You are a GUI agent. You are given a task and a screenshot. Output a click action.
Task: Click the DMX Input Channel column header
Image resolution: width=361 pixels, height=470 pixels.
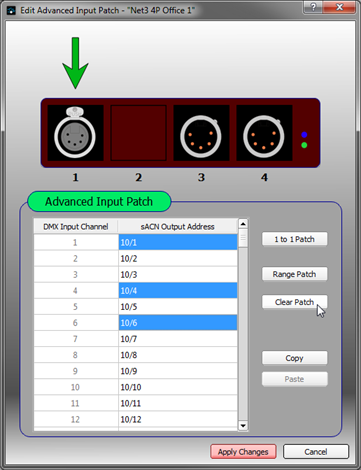point(76,227)
